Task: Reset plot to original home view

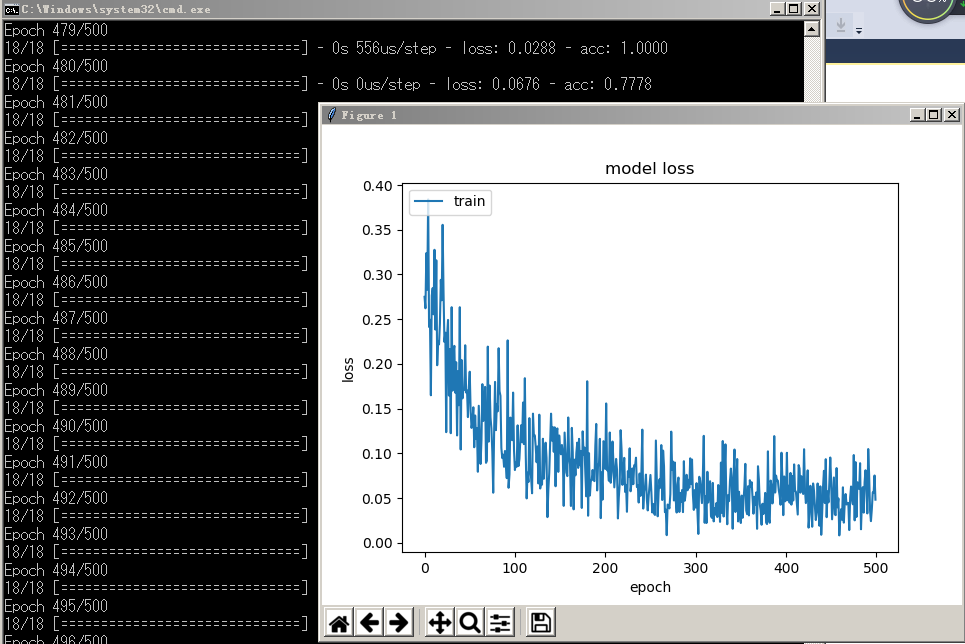Action: pyautogui.click(x=339, y=623)
